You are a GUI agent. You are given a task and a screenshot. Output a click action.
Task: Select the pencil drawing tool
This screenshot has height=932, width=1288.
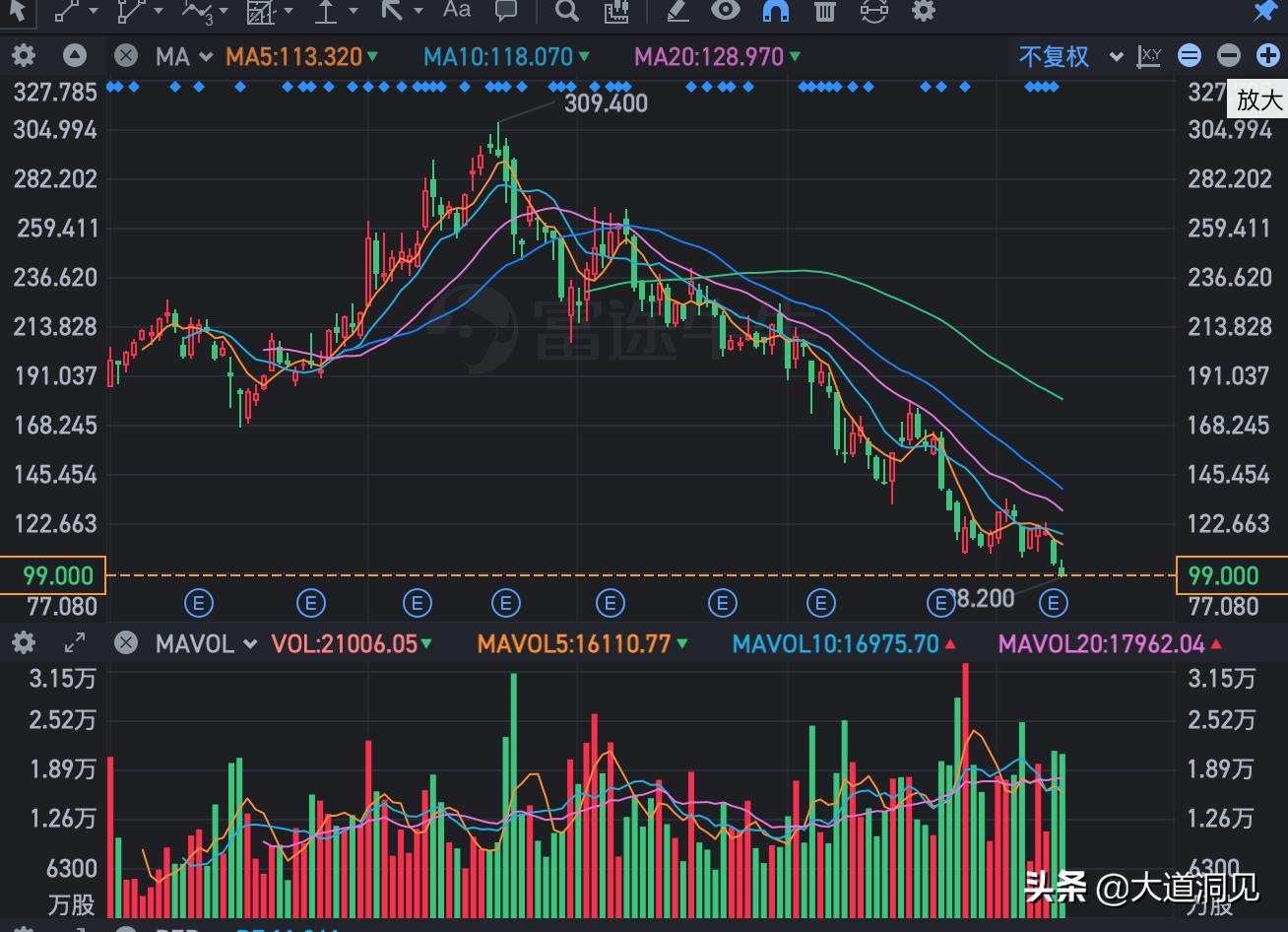click(676, 11)
